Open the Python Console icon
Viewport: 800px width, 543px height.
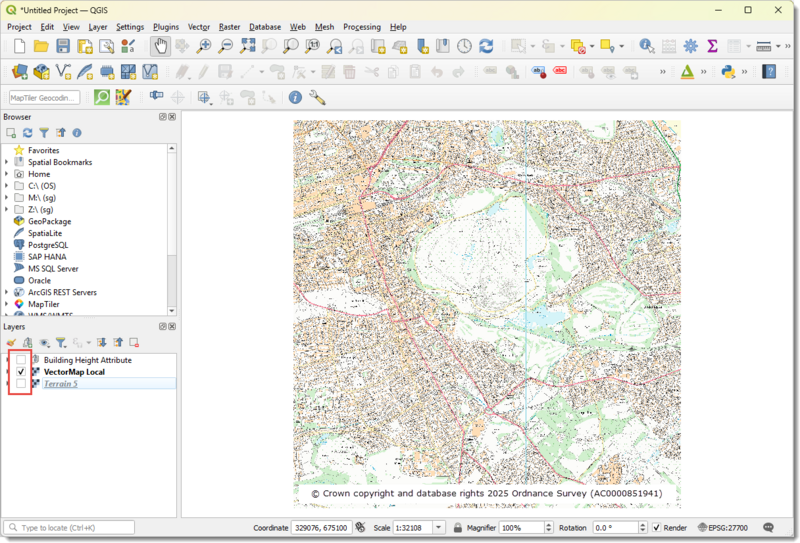pyautogui.click(x=728, y=72)
